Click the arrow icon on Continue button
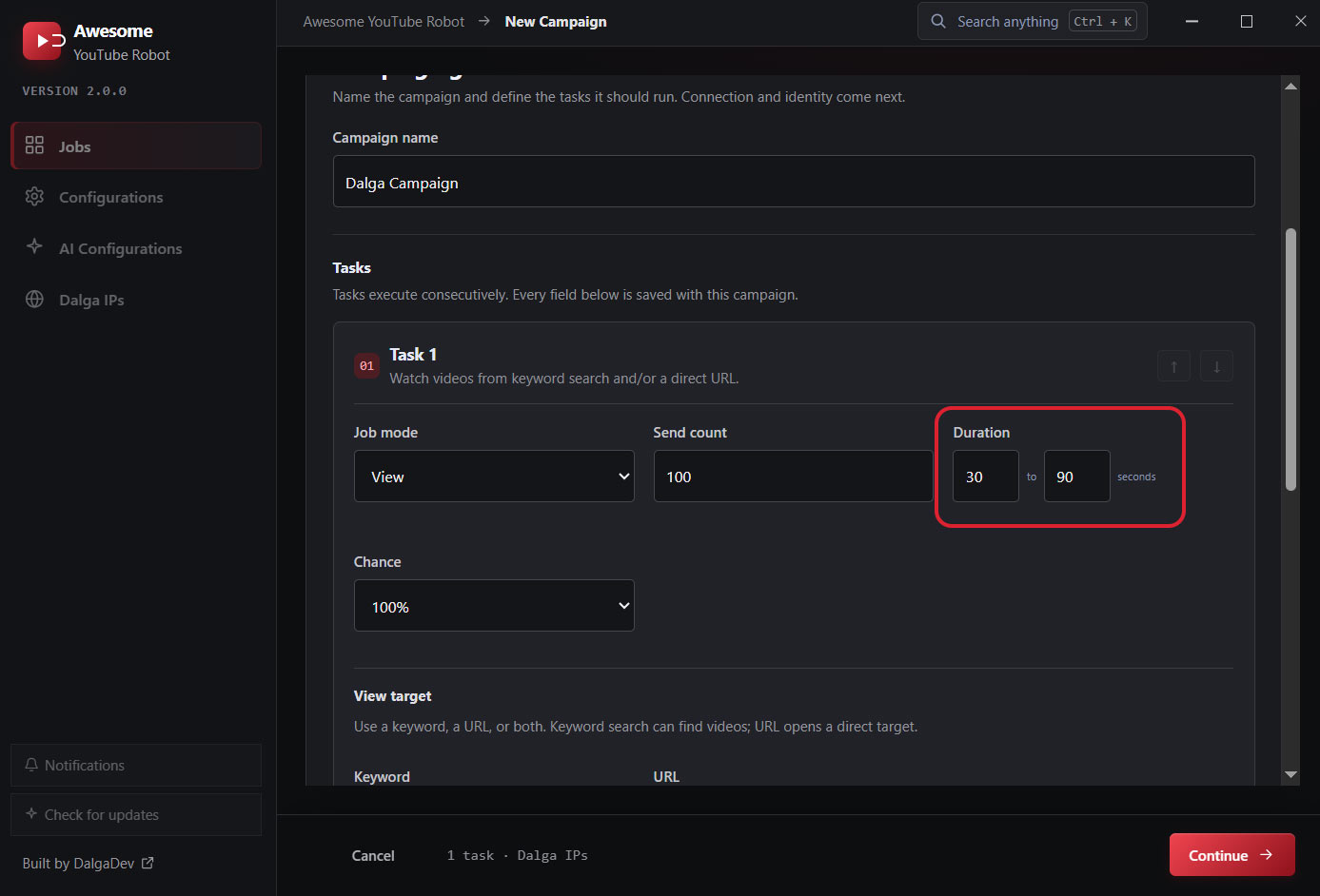The height and width of the screenshot is (896, 1320). 1267,855
